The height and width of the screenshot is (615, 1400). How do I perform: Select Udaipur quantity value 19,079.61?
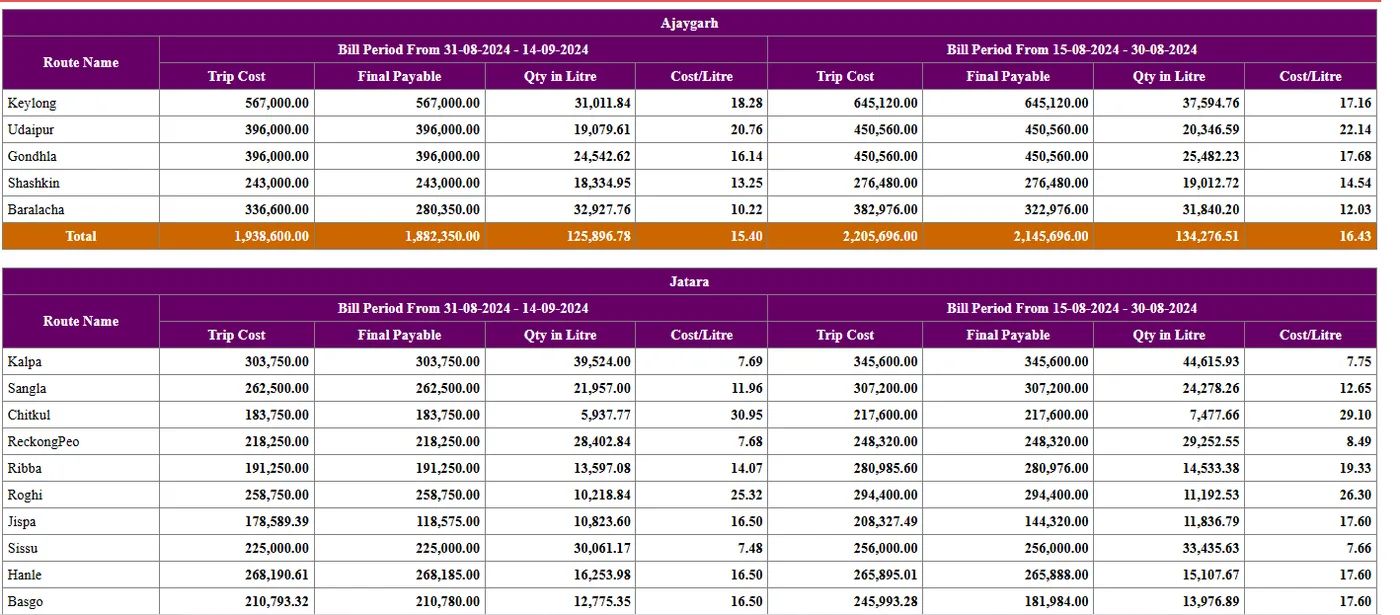point(603,130)
